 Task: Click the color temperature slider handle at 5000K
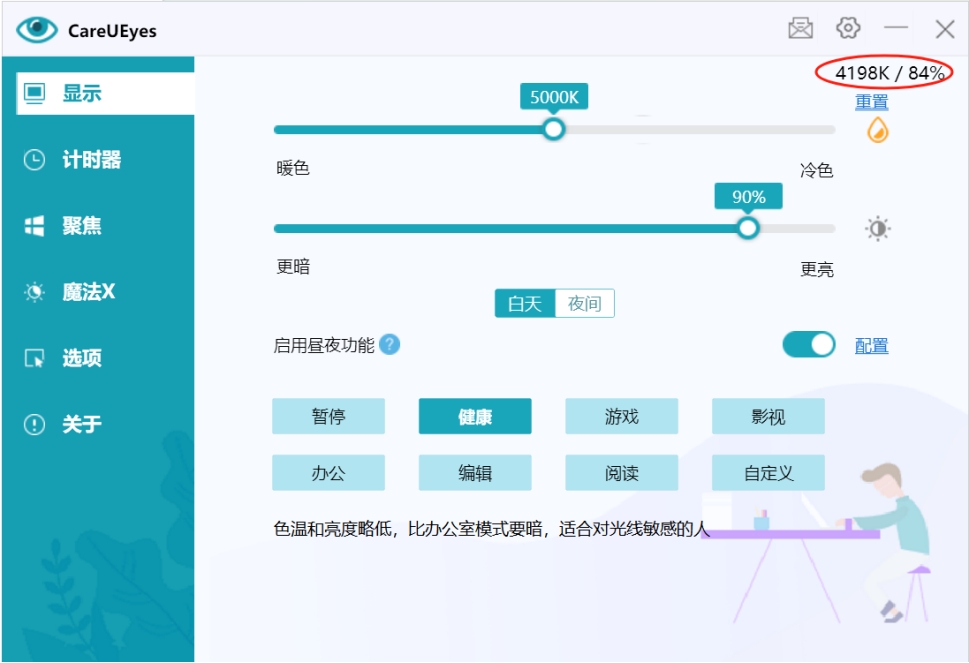[553, 129]
